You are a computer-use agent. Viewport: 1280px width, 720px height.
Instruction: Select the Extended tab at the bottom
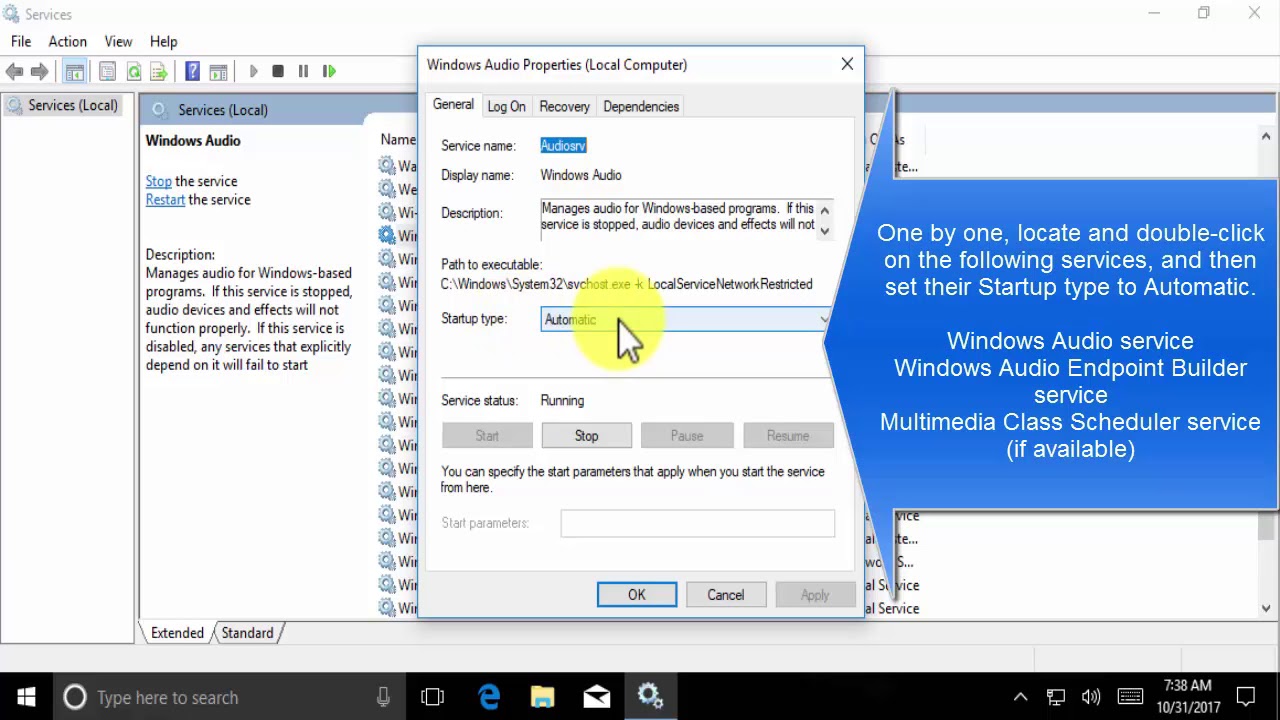(177, 632)
